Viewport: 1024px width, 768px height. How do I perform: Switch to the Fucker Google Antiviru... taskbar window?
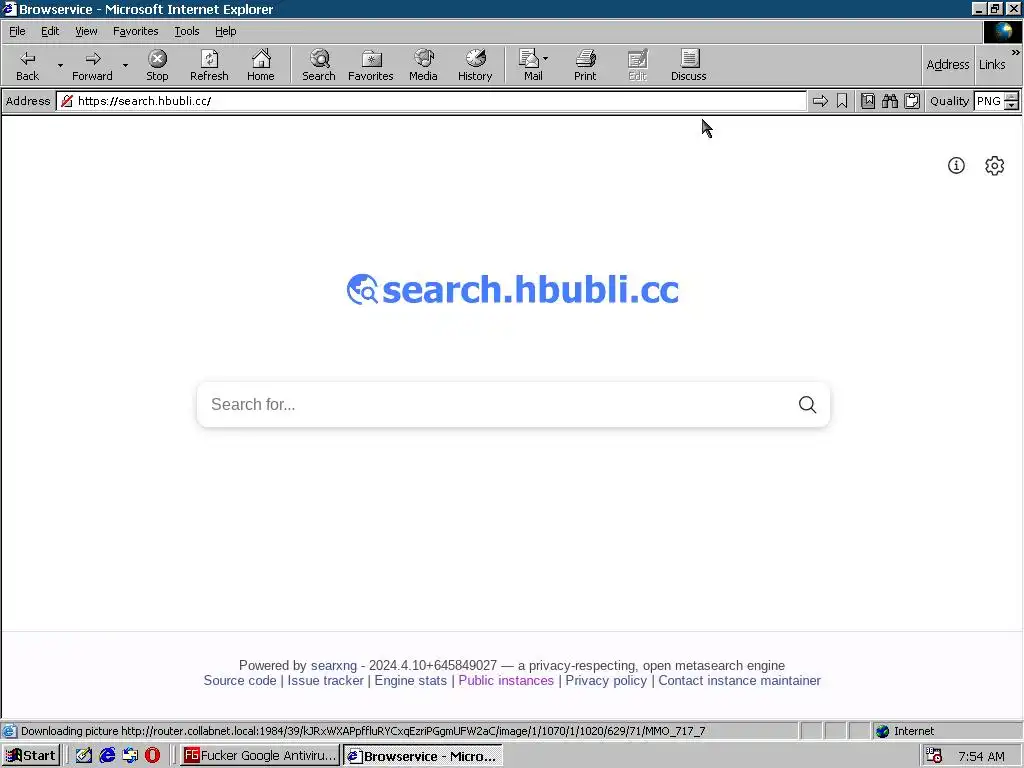[x=260, y=756]
